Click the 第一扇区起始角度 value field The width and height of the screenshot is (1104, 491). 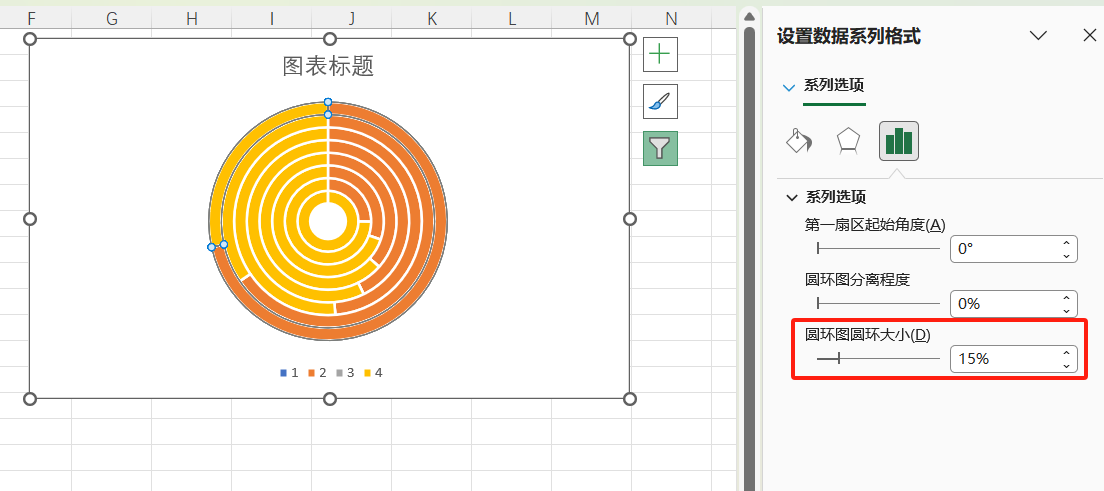(x=1003, y=249)
